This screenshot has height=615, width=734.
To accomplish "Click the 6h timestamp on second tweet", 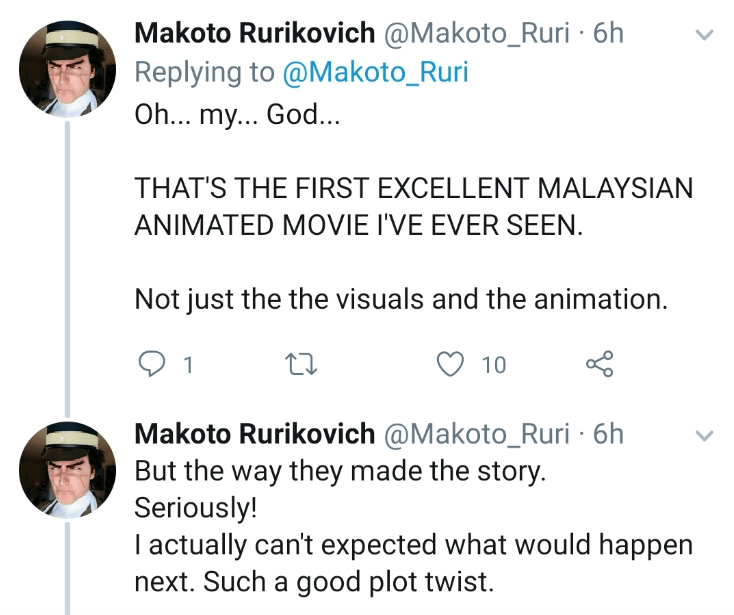I will click(608, 434).
